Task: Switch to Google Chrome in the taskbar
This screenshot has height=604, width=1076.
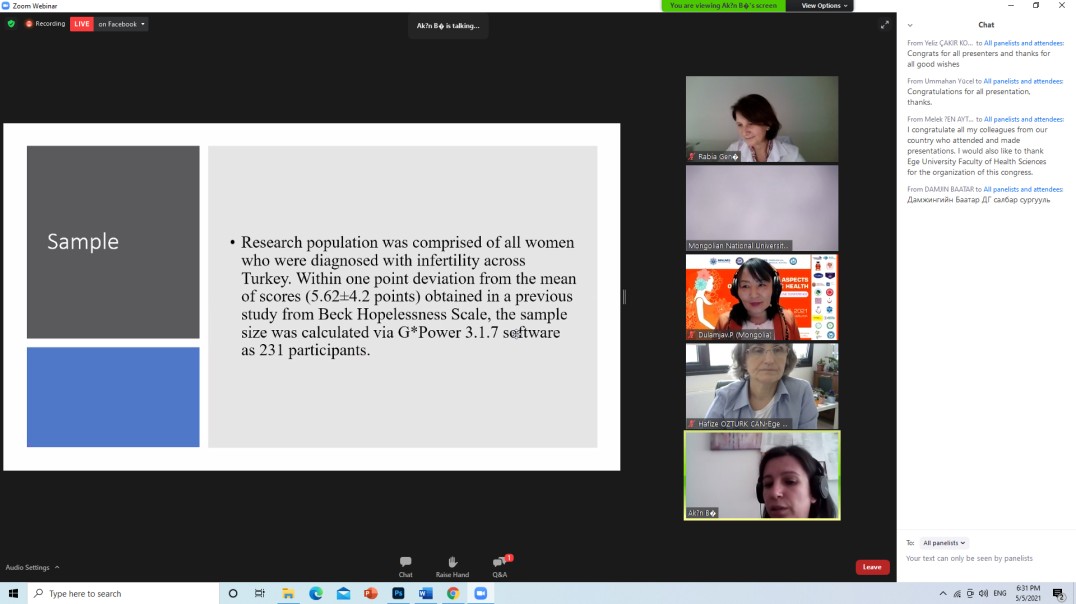Action: click(x=453, y=593)
